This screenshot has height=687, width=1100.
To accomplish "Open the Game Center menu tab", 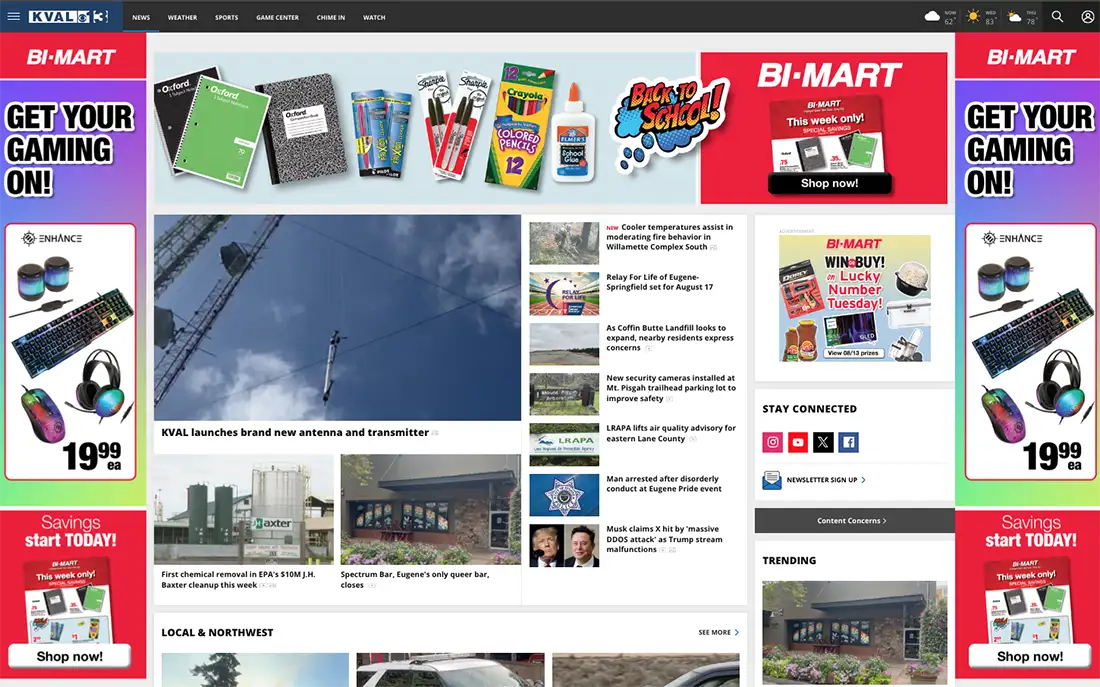I will pyautogui.click(x=277, y=18).
